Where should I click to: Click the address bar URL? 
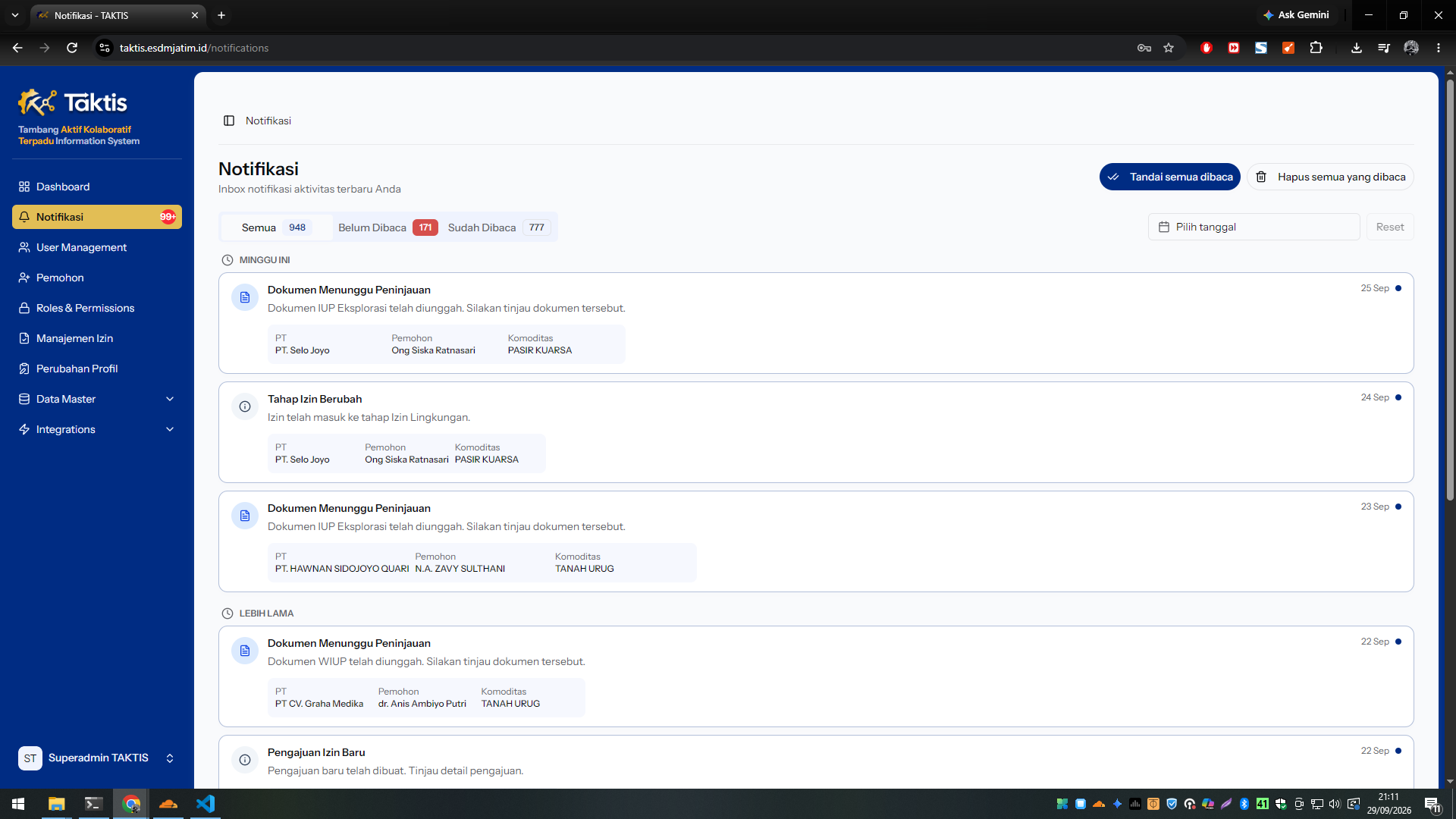(194, 48)
